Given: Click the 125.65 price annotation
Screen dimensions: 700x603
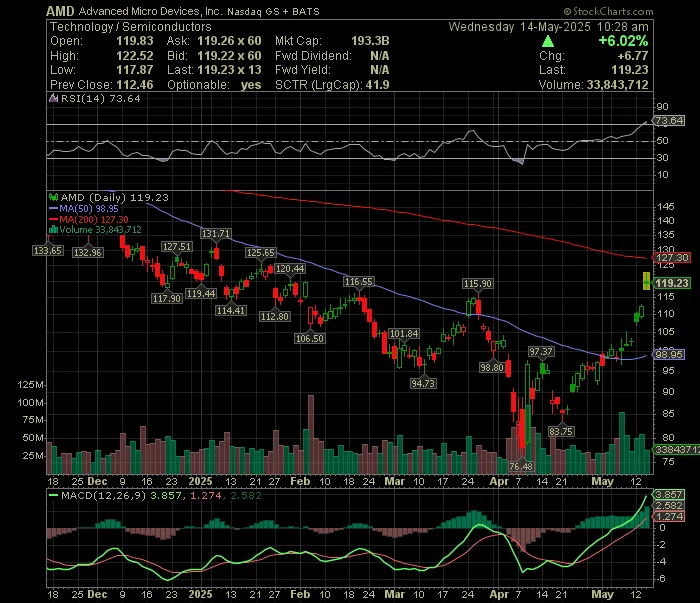Looking at the screenshot, I should pyautogui.click(x=261, y=253).
